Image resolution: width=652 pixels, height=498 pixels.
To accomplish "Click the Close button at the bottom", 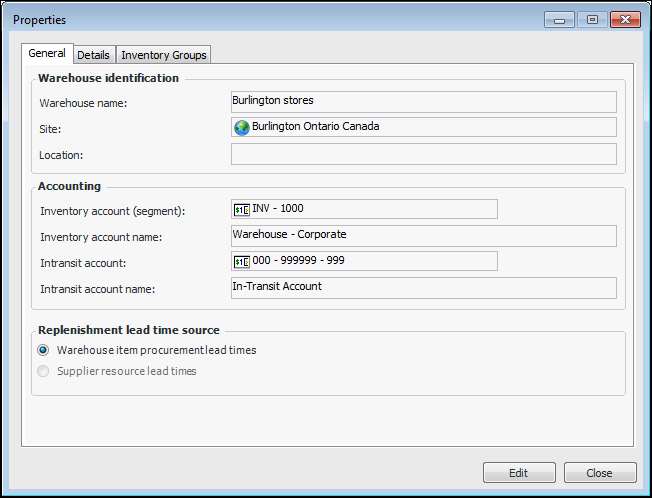I will coord(600,473).
